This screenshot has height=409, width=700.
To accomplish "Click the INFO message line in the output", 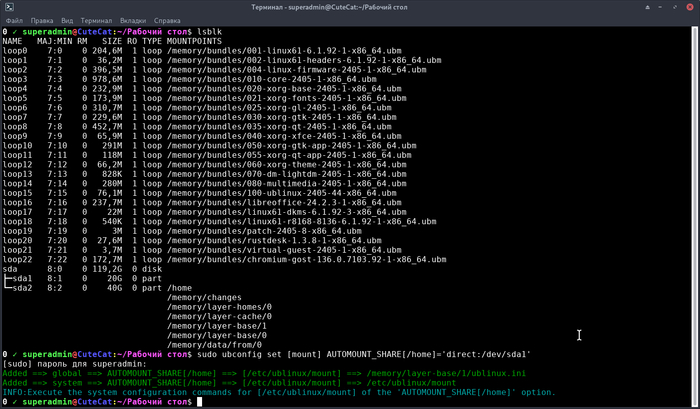I will coord(277,391).
